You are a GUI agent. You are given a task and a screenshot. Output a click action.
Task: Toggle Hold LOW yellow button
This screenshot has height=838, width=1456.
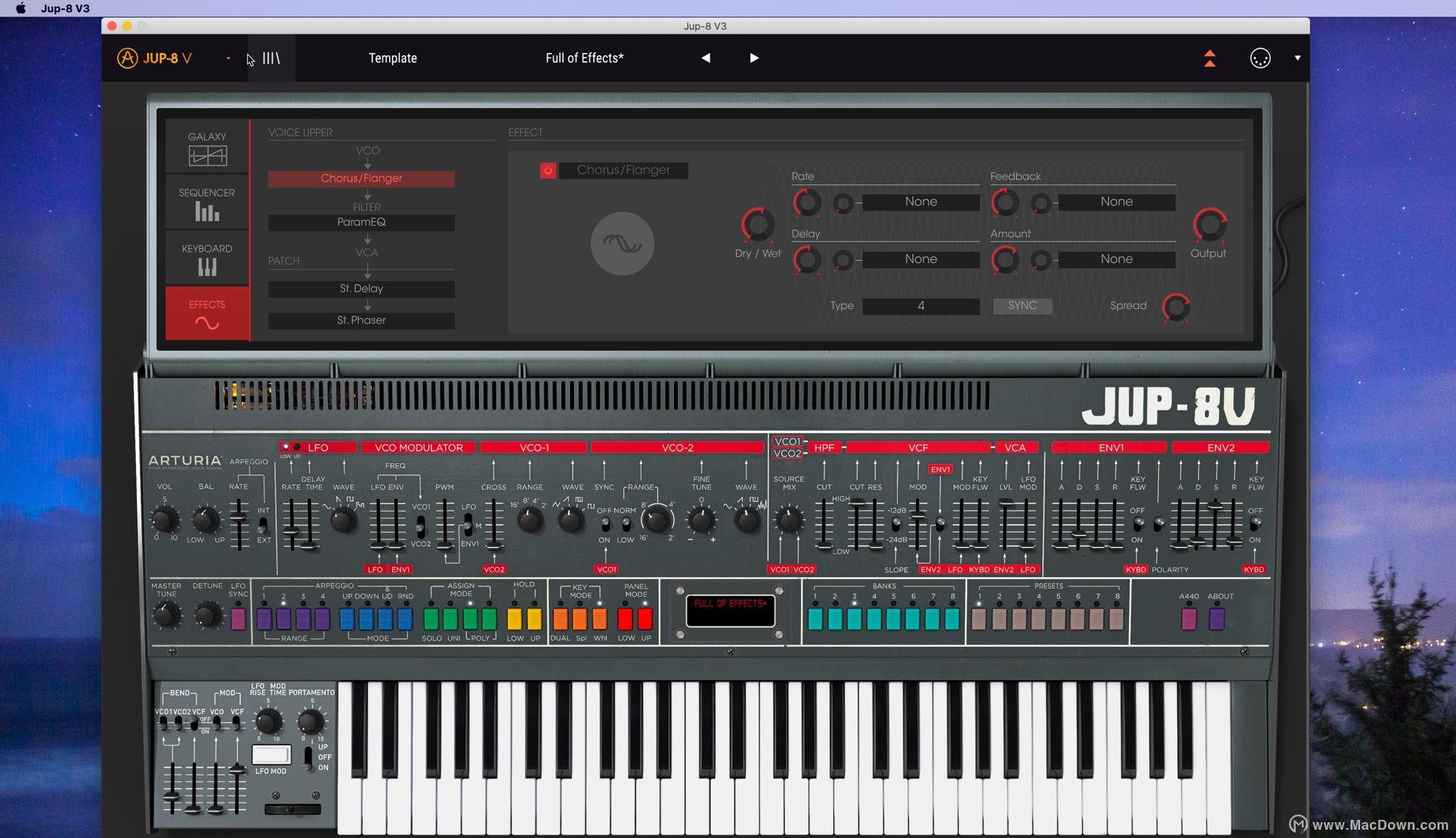515,620
